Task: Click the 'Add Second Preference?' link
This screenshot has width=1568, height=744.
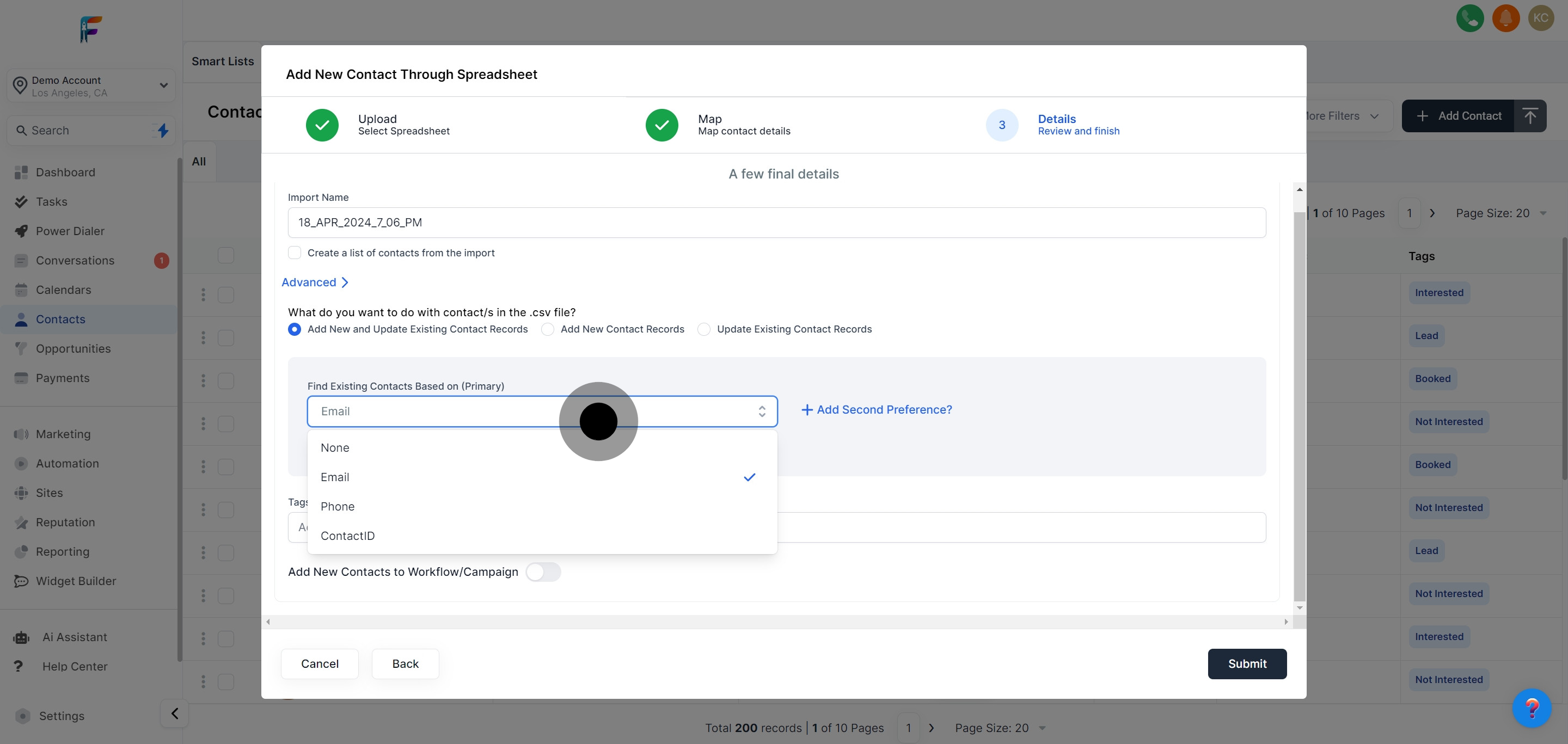Action: click(x=877, y=409)
